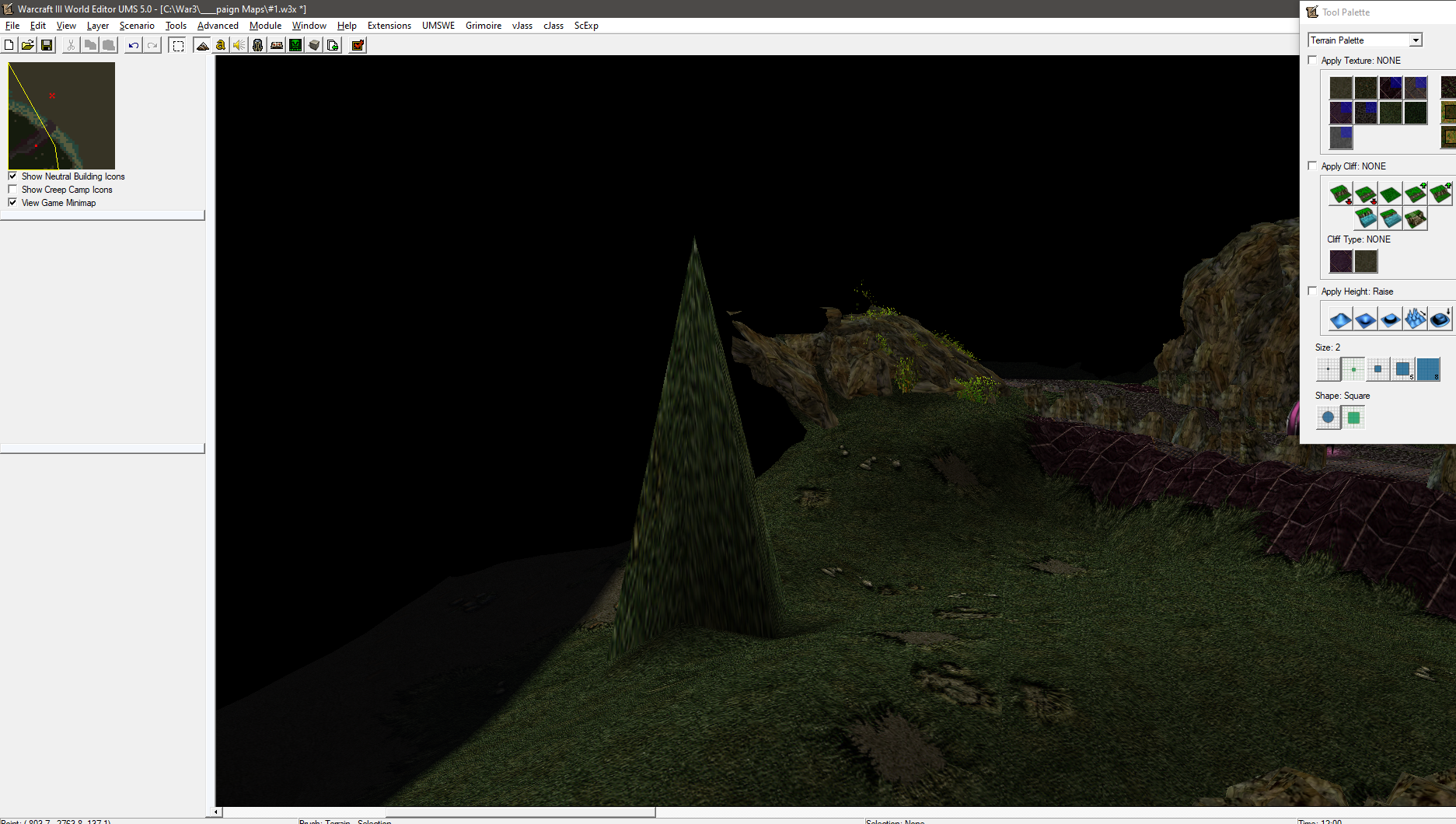Open the Import Manager icon
The width and height of the screenshot is (1456, 824).
click(333, 45)
